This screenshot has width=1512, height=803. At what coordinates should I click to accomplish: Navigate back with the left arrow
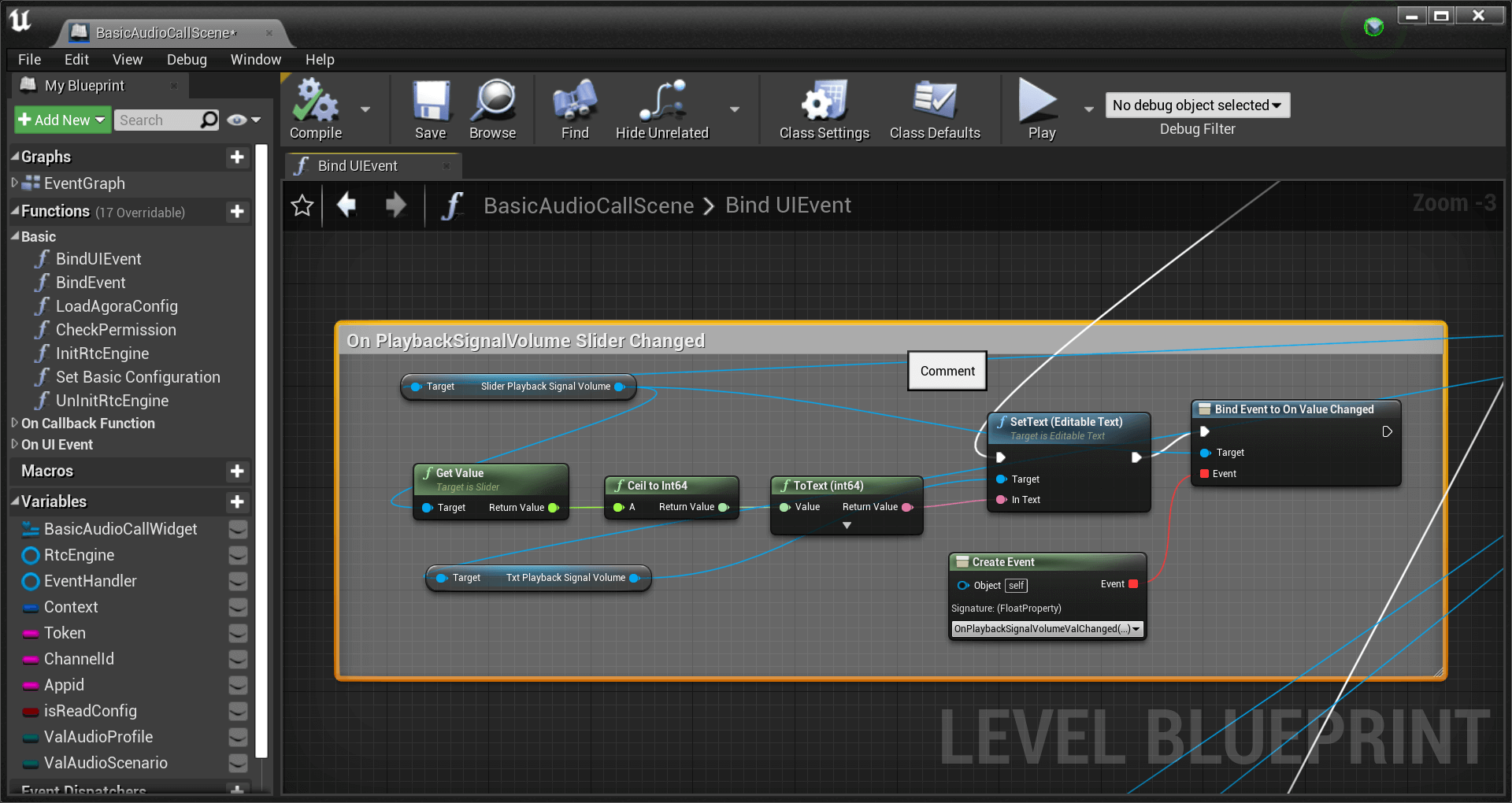pyautogui.click(x=346, y=205)
